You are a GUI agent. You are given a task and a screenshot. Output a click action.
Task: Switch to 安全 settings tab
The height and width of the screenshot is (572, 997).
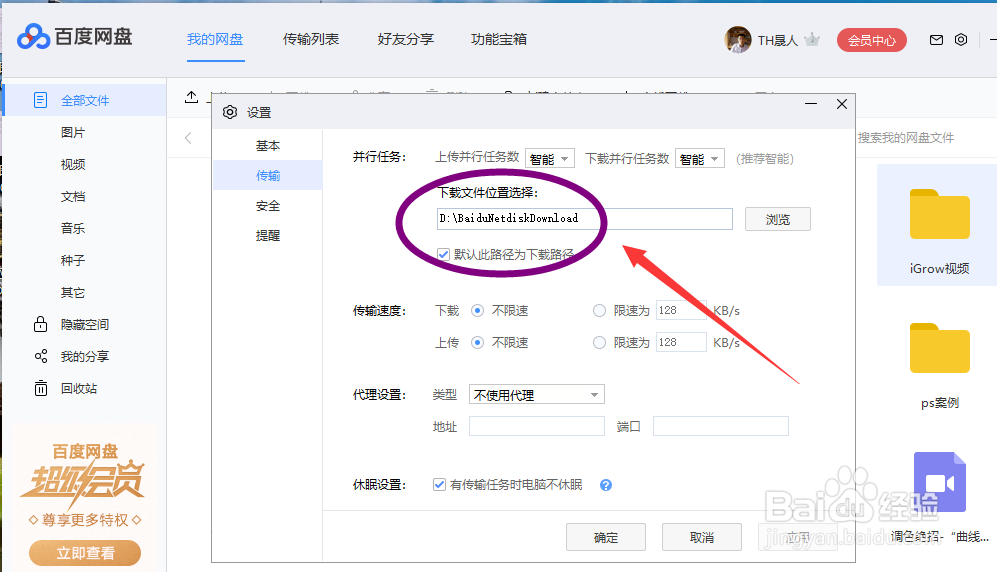coord(268,205)
